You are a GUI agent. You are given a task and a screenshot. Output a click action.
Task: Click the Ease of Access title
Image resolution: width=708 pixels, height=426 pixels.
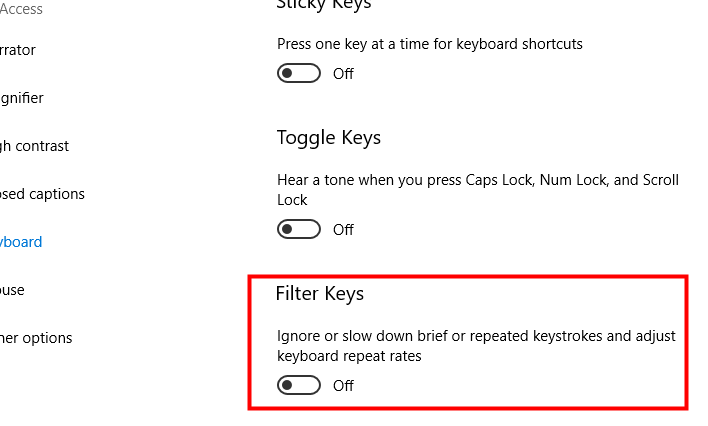22,9
